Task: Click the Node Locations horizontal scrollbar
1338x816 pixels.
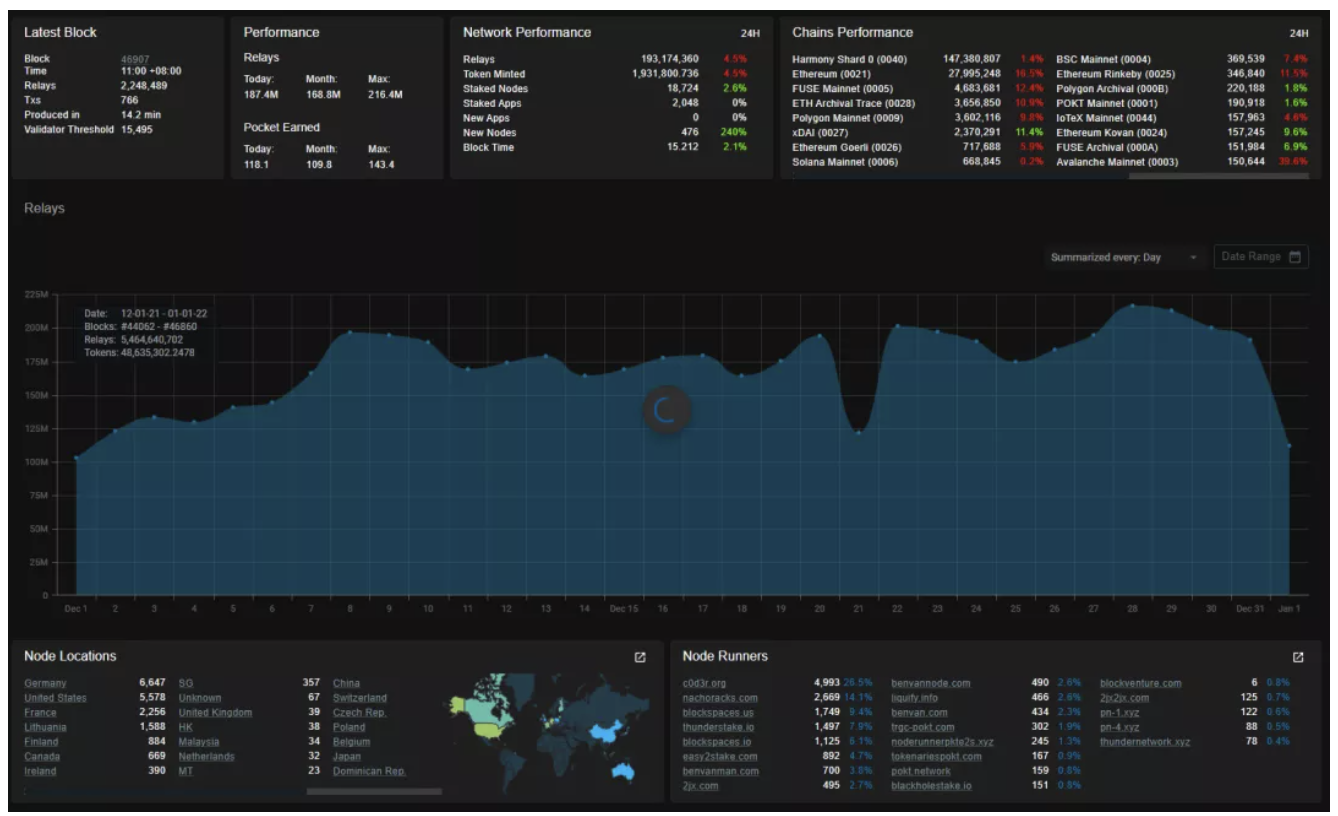Action: pos(373,791)
